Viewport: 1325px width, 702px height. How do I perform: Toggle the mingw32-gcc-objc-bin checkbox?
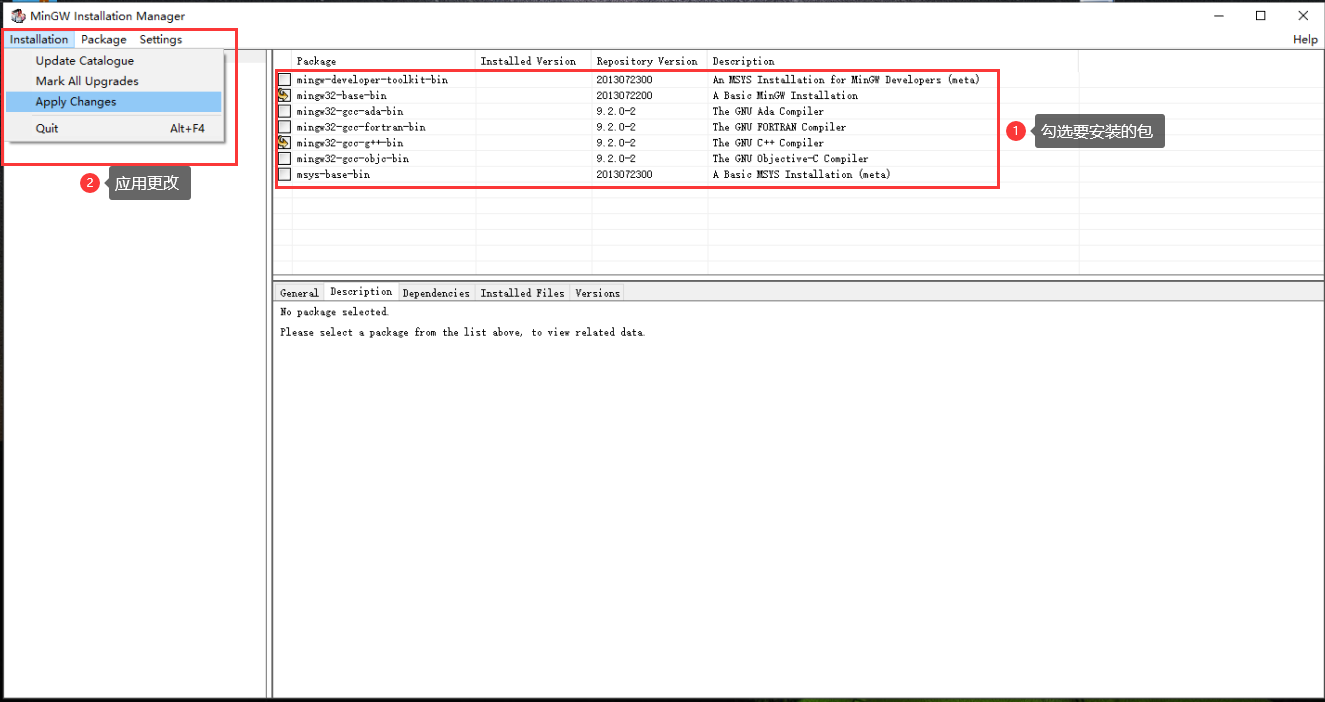pyautogui.click(x=285, y=159)
